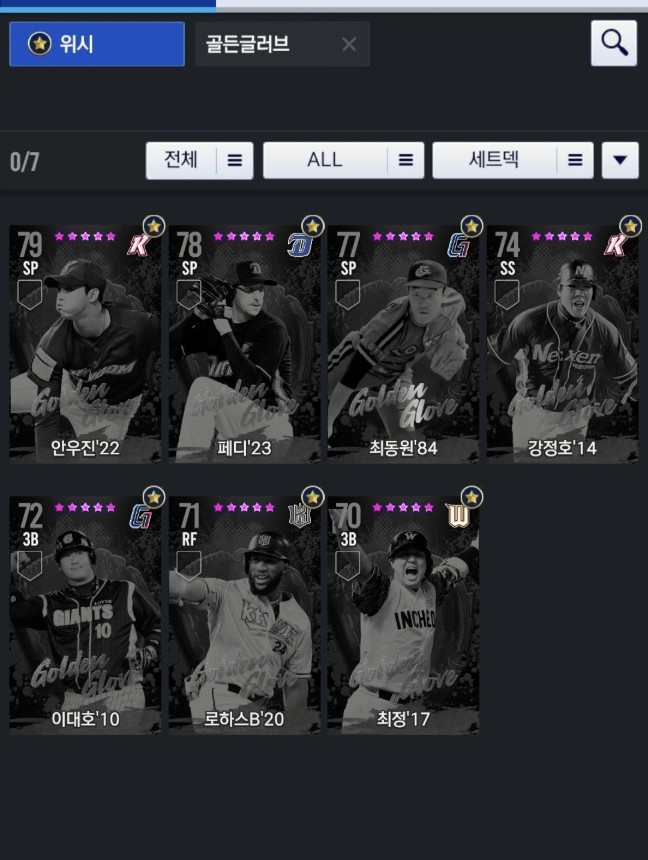Click the KT team logo on 로하스B'20 card
The image size is (648, 860).
pyautogui.click(x=299, y=516)
